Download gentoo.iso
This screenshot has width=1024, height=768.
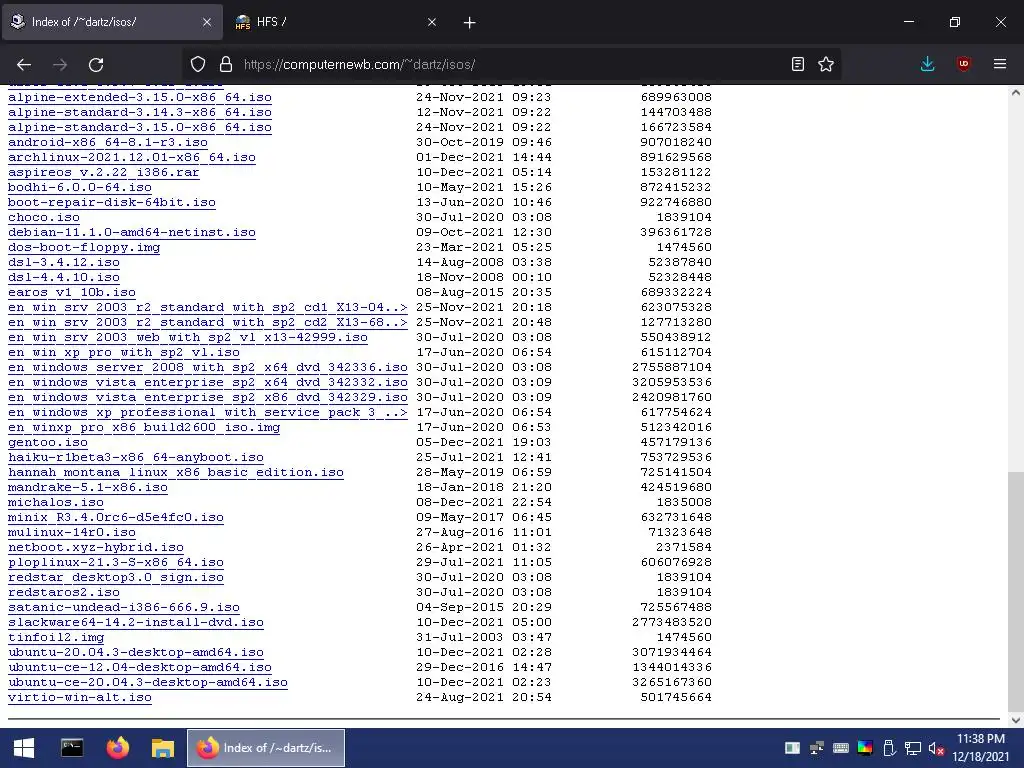[x=48, y=443]
